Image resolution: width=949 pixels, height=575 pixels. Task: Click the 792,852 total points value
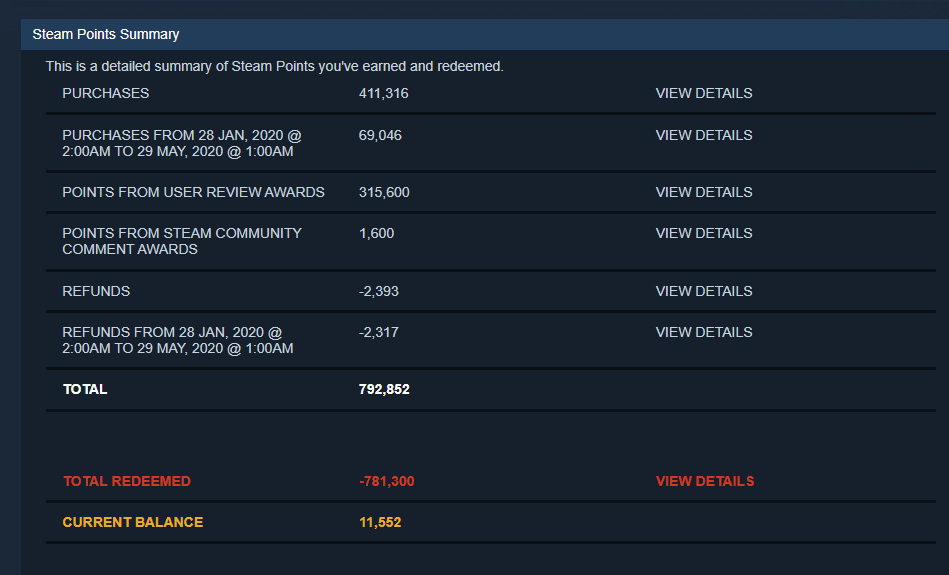(384, 389)
